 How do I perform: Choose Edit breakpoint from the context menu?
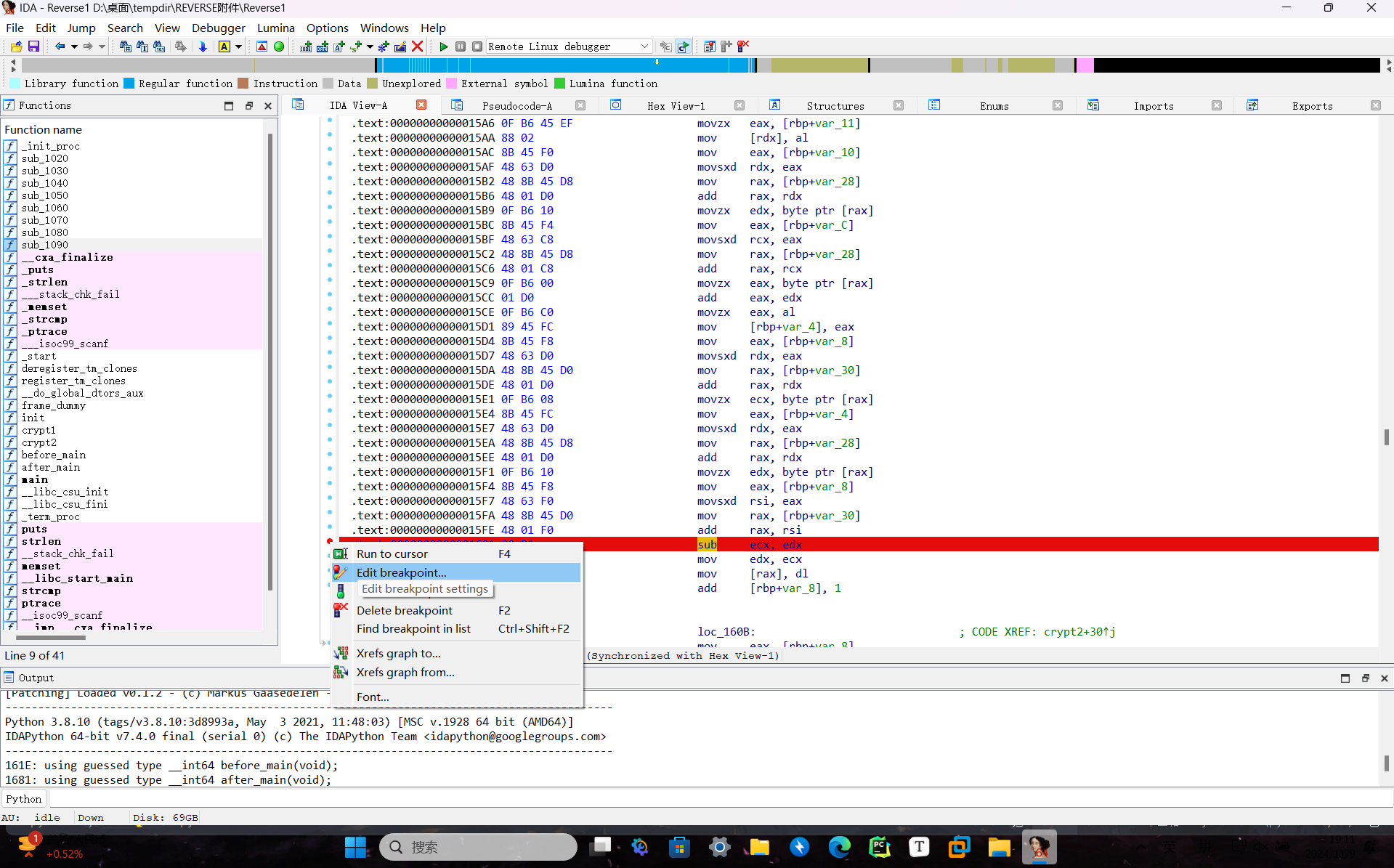point(401,572)
